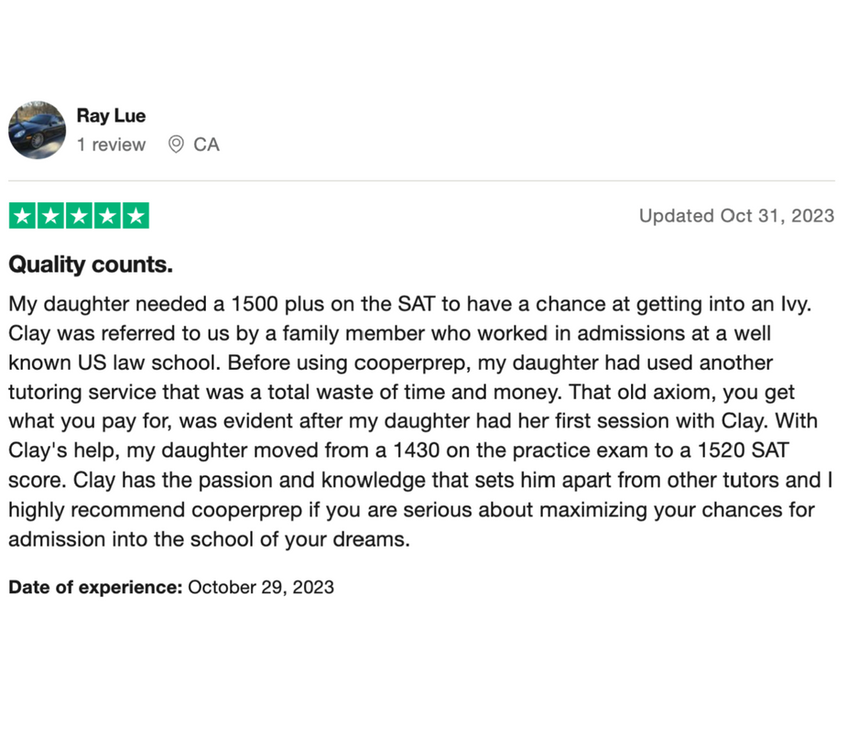Open the 'Quality counts.' review title
Viewport: 847px width, 736px height.
click(91, 265)
